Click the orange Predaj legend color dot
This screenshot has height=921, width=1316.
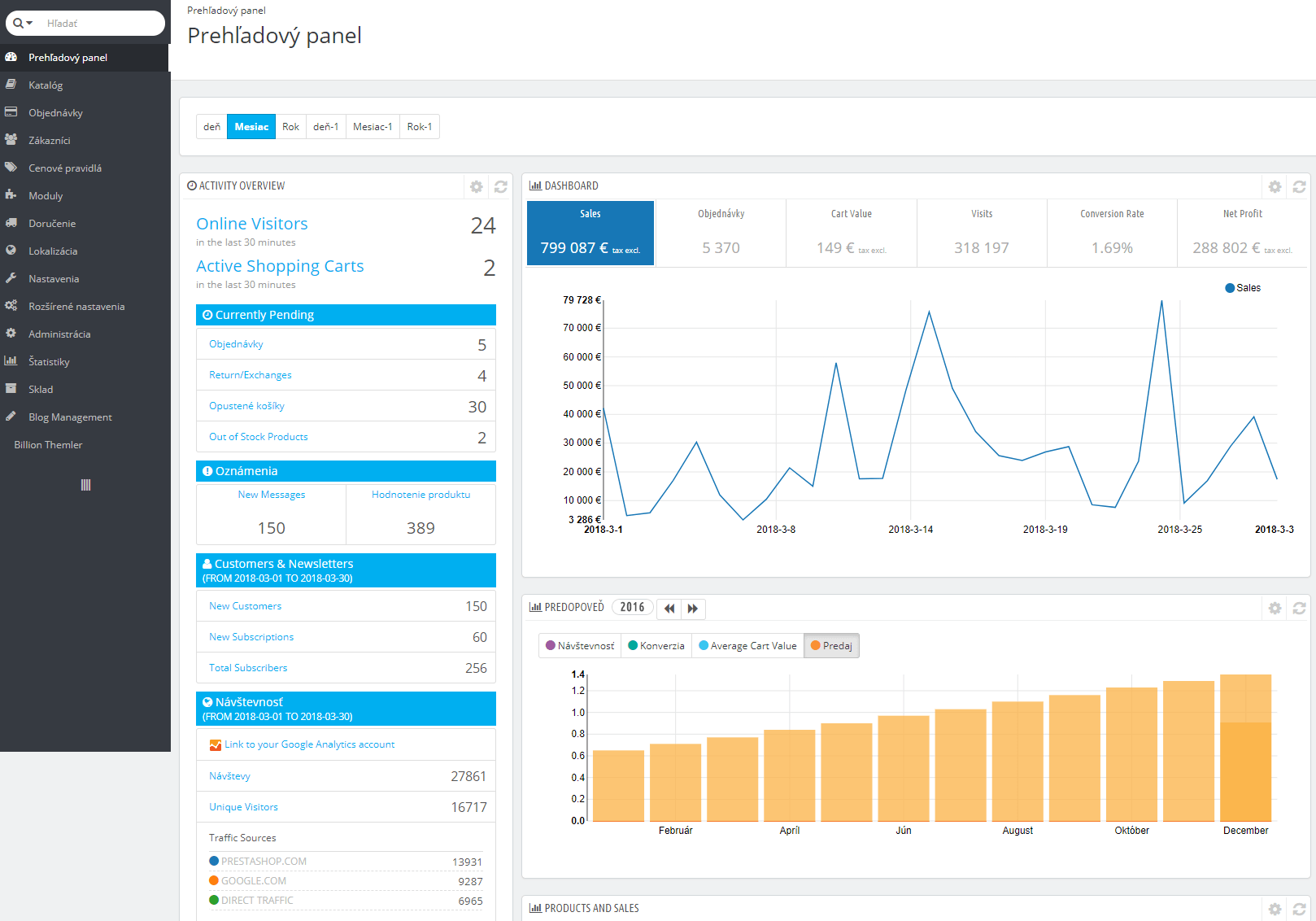click(x=816, y=645)
